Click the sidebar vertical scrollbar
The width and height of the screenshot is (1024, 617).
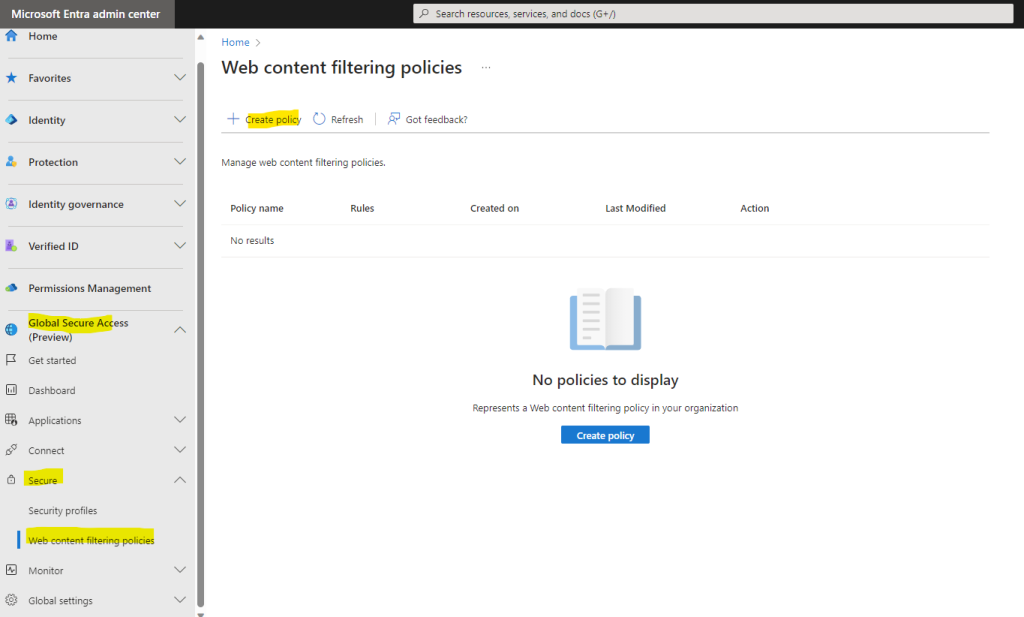pyautogui.click(x=200, y=333)
